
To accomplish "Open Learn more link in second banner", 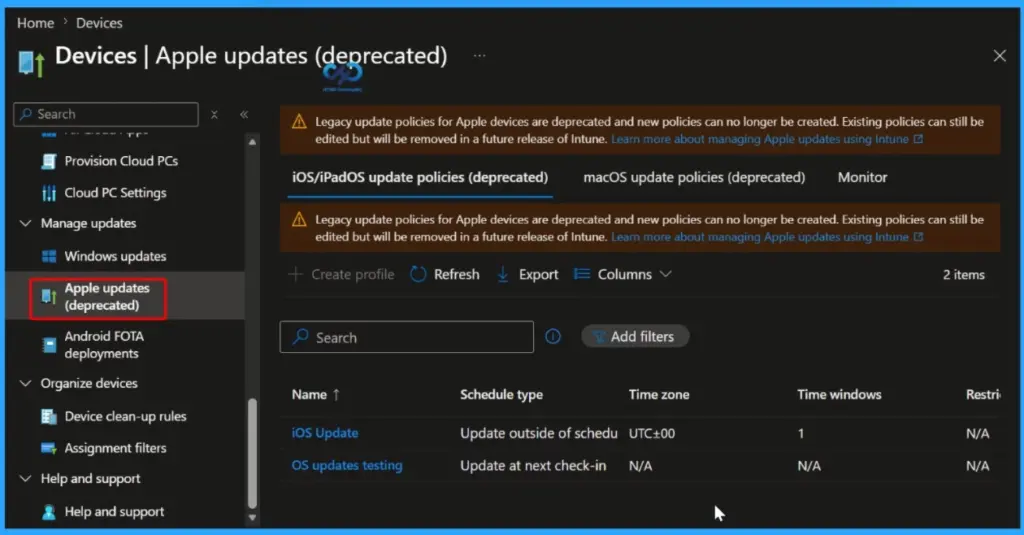I will pos(760,237).
